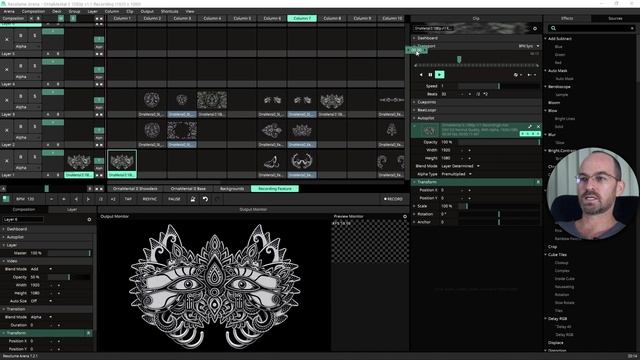Switch to the Recording Feature deck
640x360 pixels.
pyautogui.click(x=275, y=189)
